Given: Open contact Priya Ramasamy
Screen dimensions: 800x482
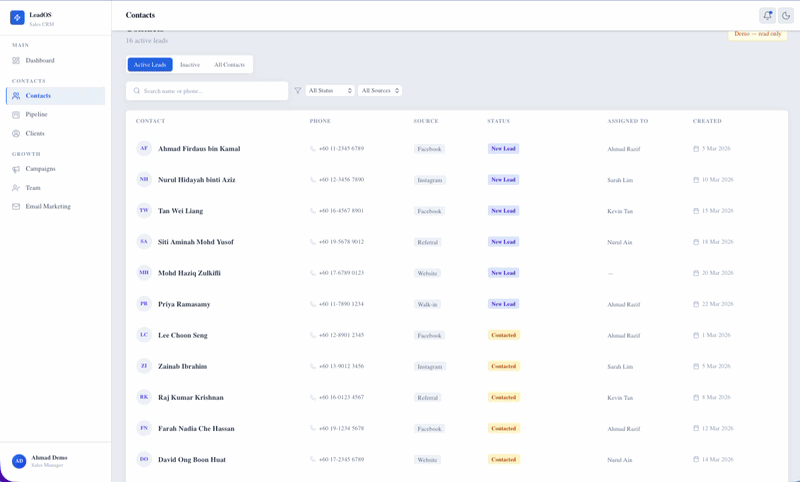Looking at the screenshot, I should point(184,304).
